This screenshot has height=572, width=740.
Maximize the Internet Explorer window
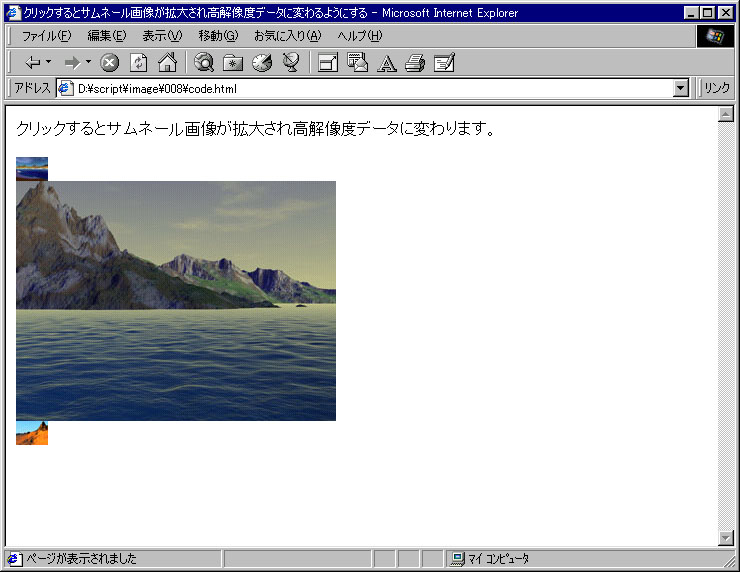point(707,13)
